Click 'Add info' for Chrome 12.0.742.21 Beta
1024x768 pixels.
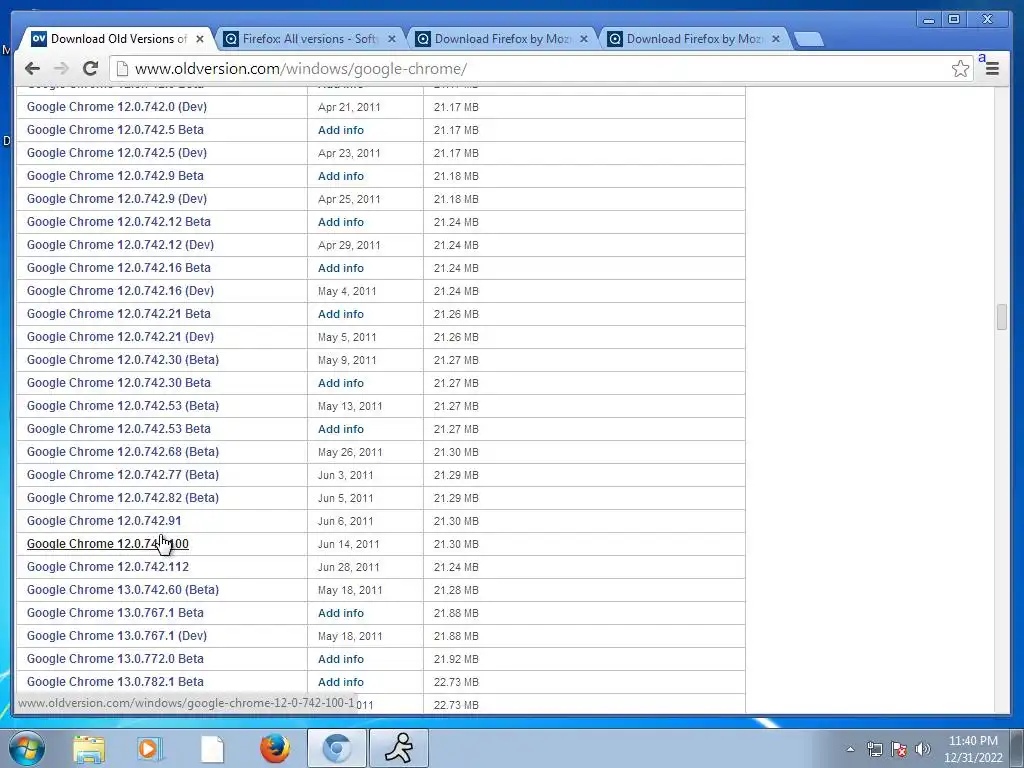point(341,314)
